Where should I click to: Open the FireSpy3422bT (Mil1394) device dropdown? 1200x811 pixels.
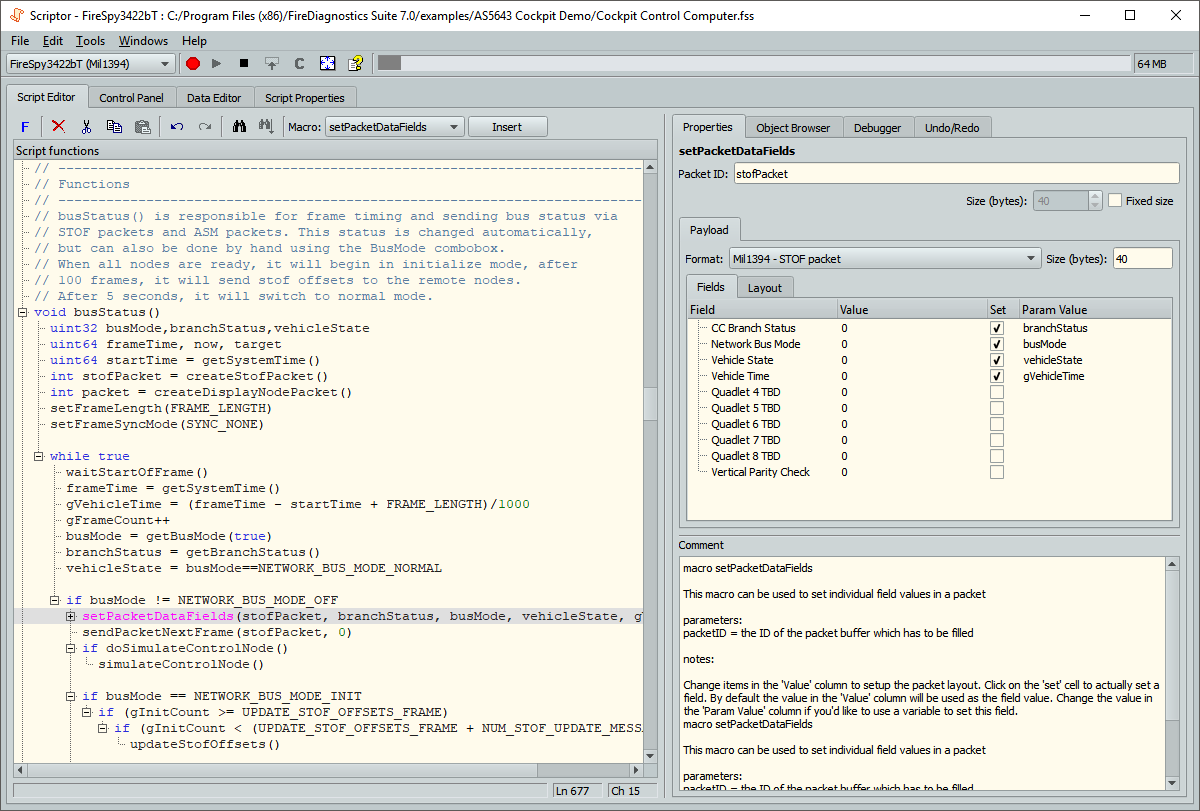tap(90, 63)
